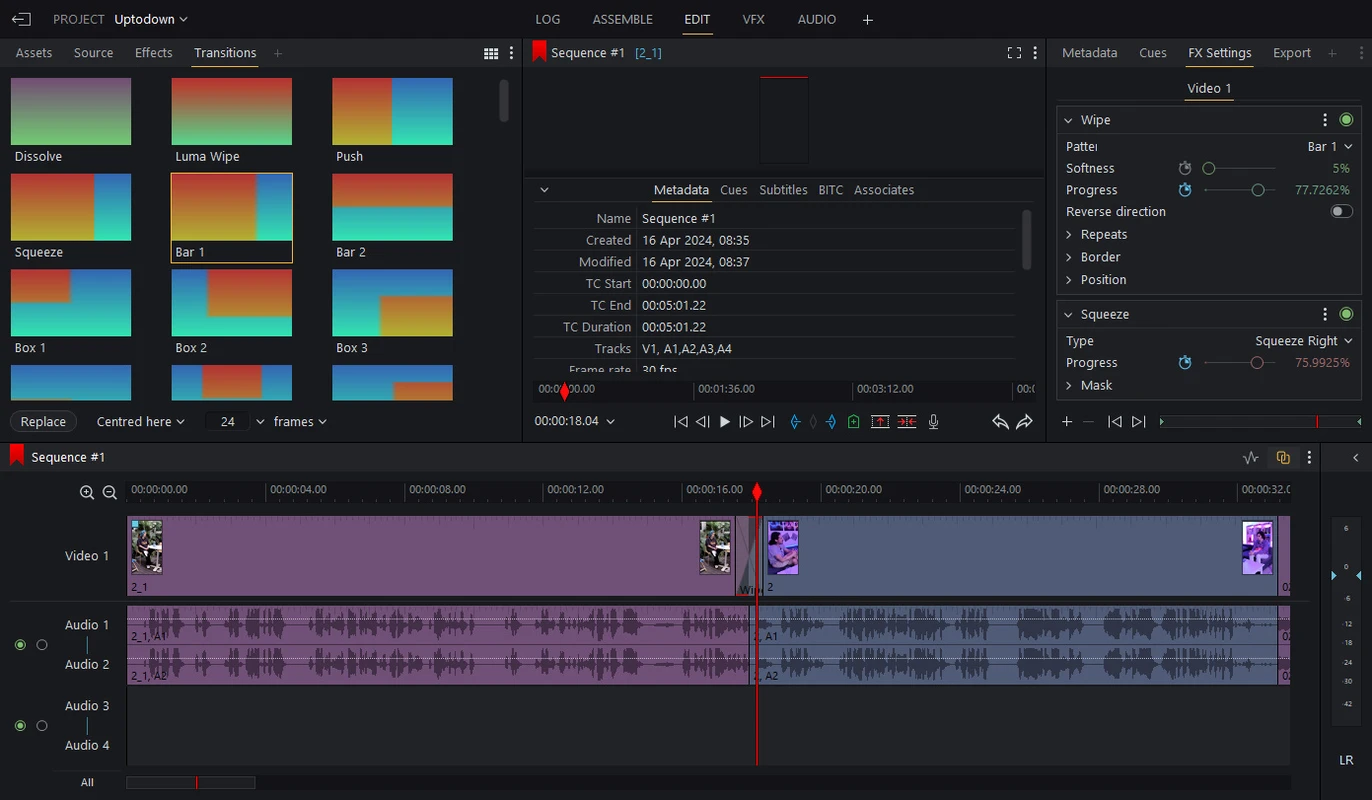Viewport: 1372px width, 800px height.
Task: Exit the project using the back arrow icon
Action: click(21, 19)
